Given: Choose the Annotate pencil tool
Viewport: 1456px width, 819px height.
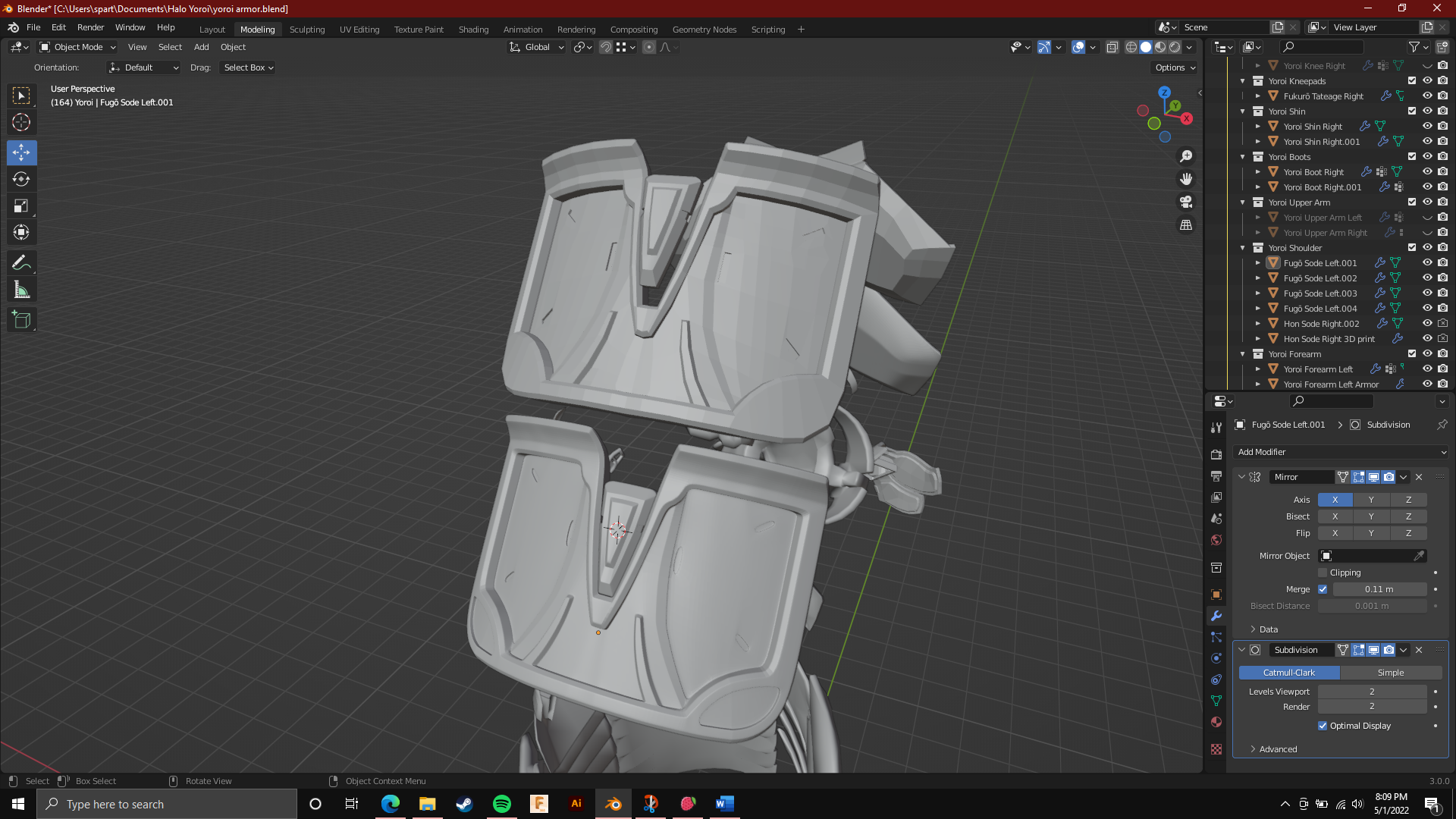Looking at the screenshot, I should click(x=21, y=263).
